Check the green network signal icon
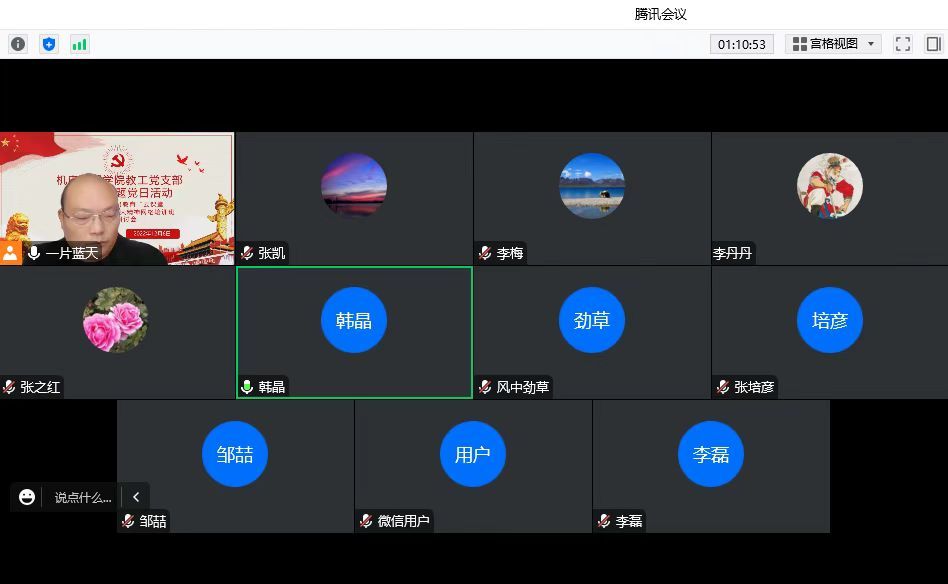Screen dimensions: 948x584 click(x=79, y=44)
